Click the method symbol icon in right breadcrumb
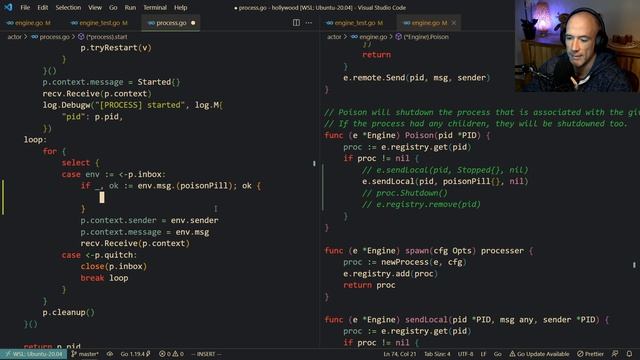This screenshot has width=640, height=360. pos(398,37)
